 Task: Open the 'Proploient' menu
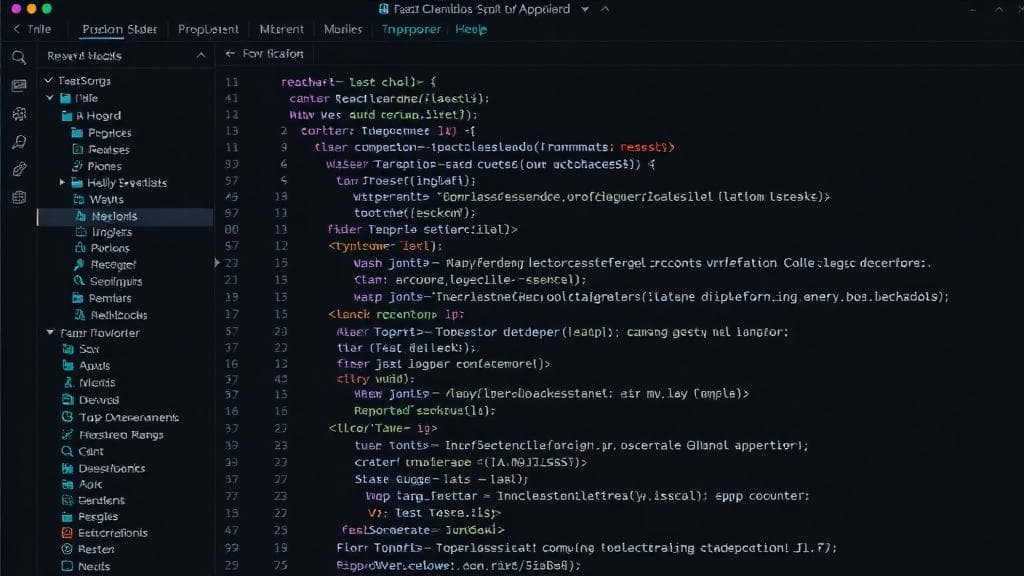point(208,29)
